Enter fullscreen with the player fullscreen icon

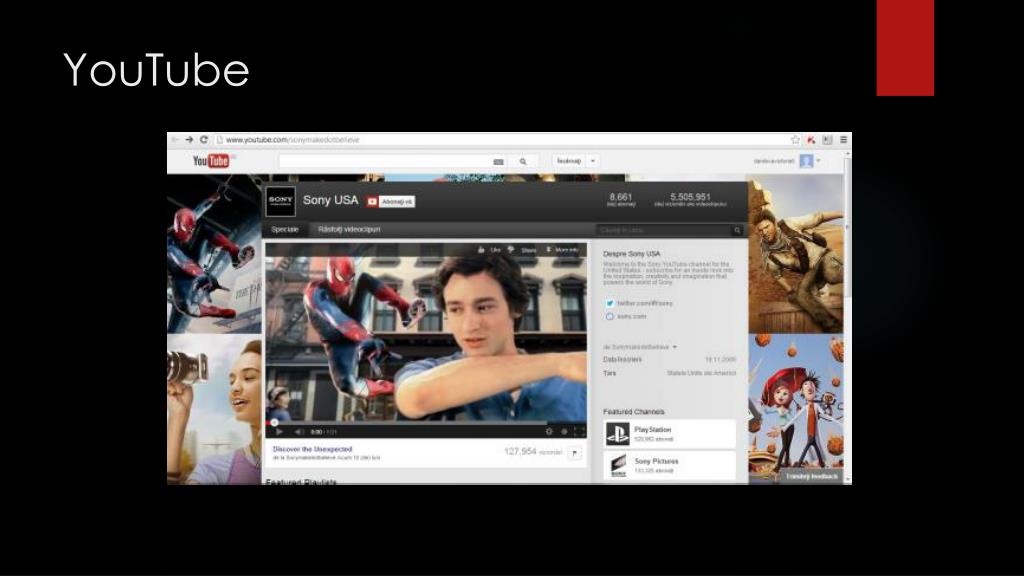click(578, 432)
